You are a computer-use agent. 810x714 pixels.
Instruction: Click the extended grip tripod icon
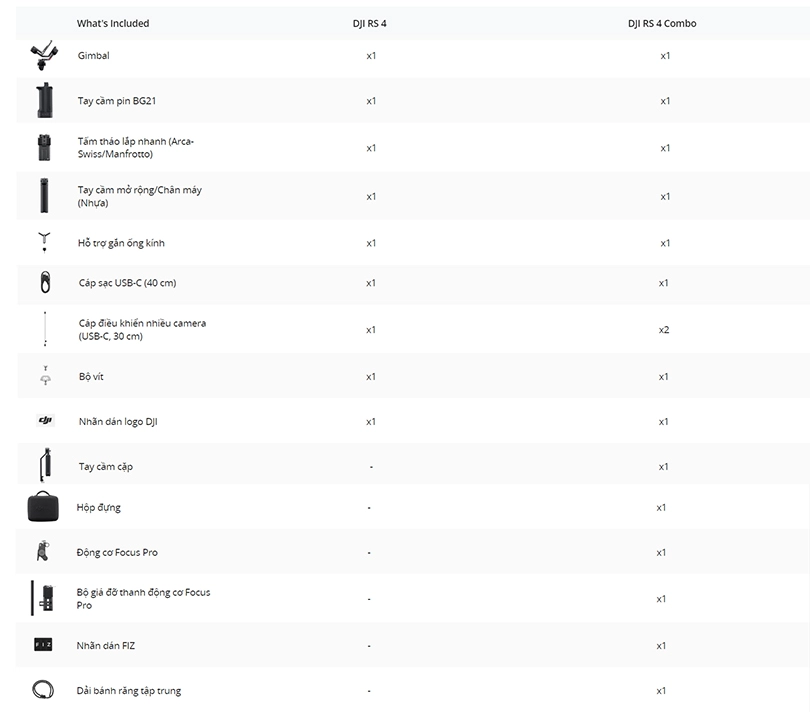click(43, 195)
